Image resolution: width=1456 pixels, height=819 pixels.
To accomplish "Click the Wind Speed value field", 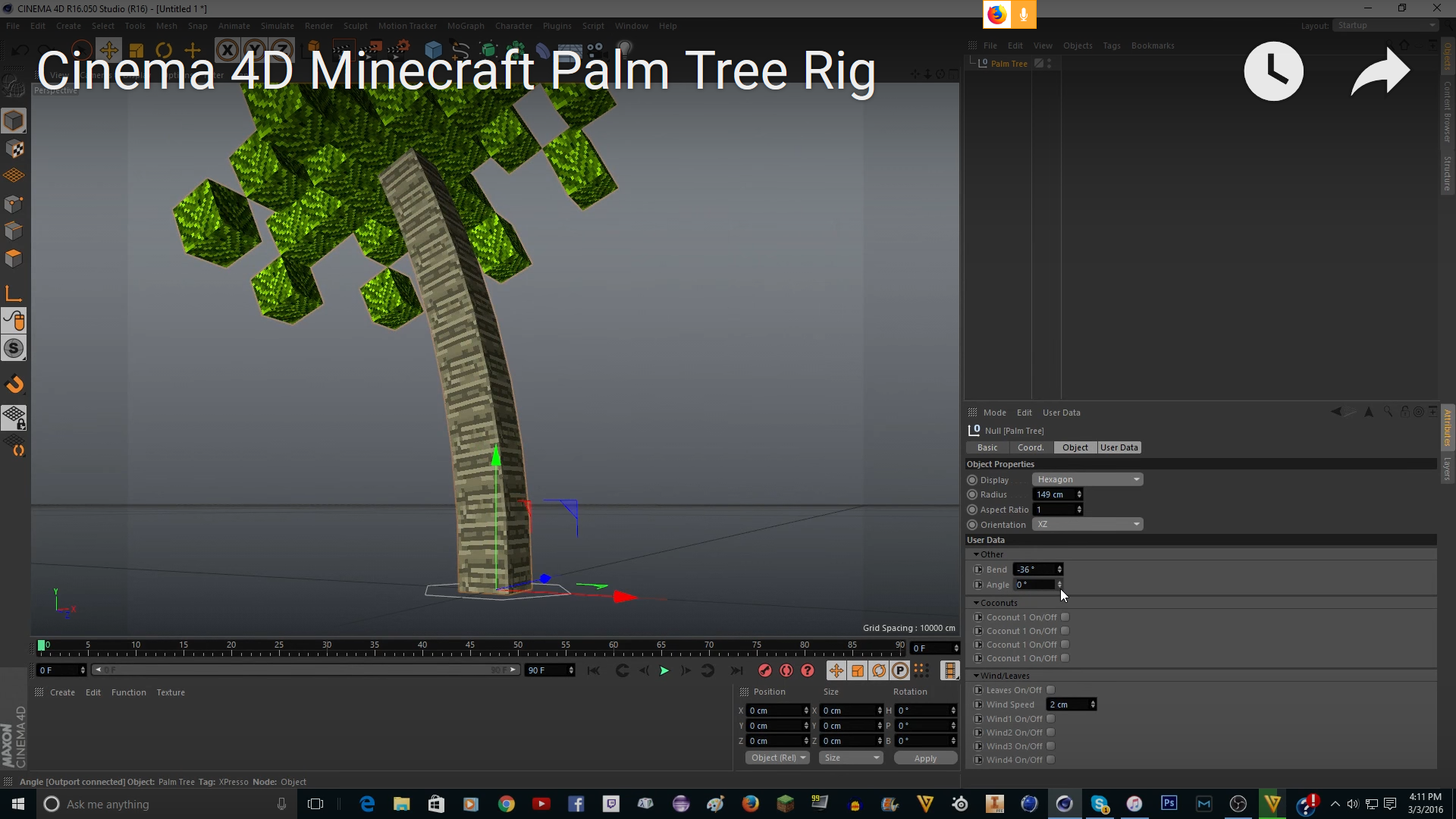I will 1068,704.
